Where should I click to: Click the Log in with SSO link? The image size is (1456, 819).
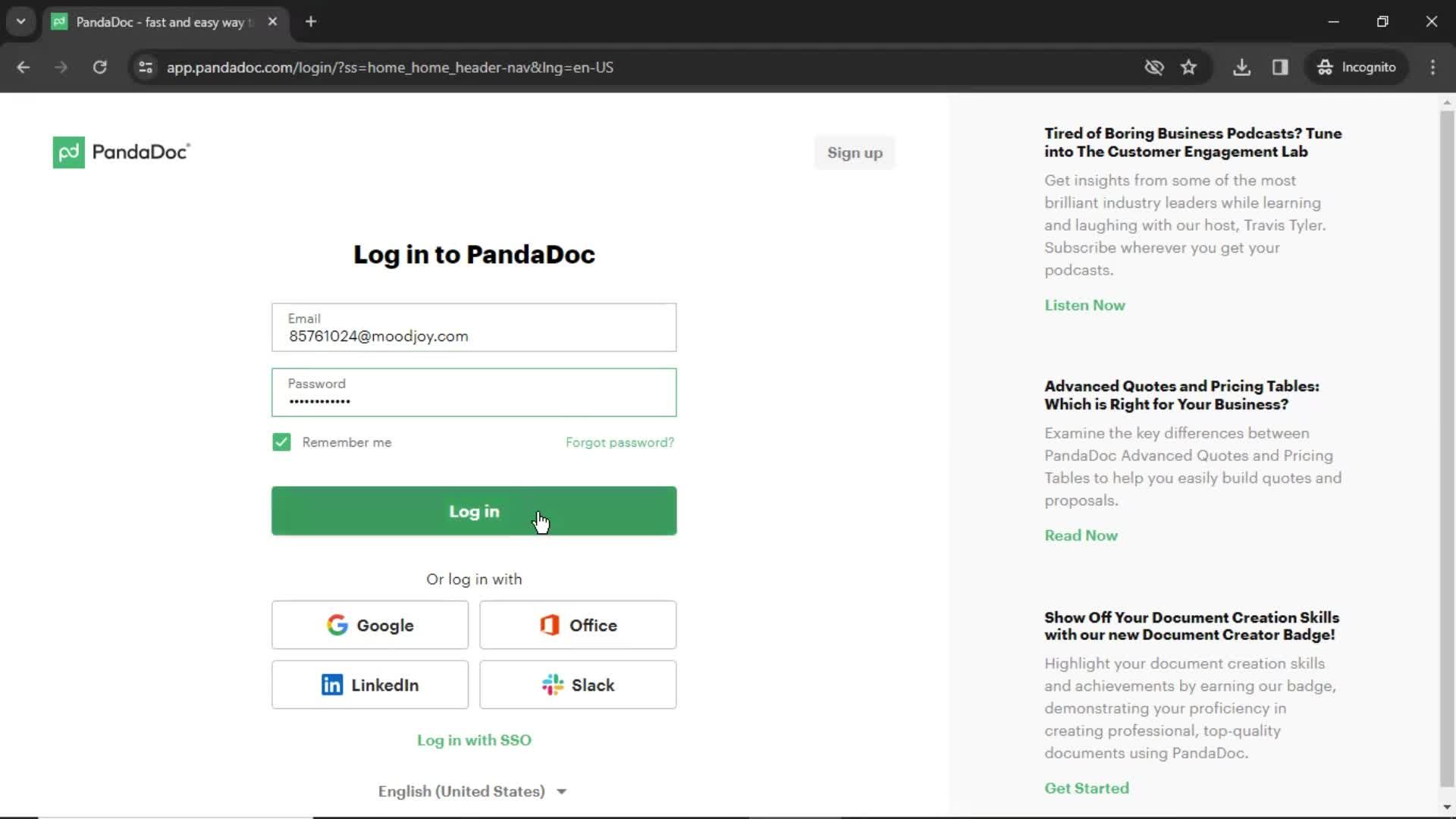tap(474, 740)
